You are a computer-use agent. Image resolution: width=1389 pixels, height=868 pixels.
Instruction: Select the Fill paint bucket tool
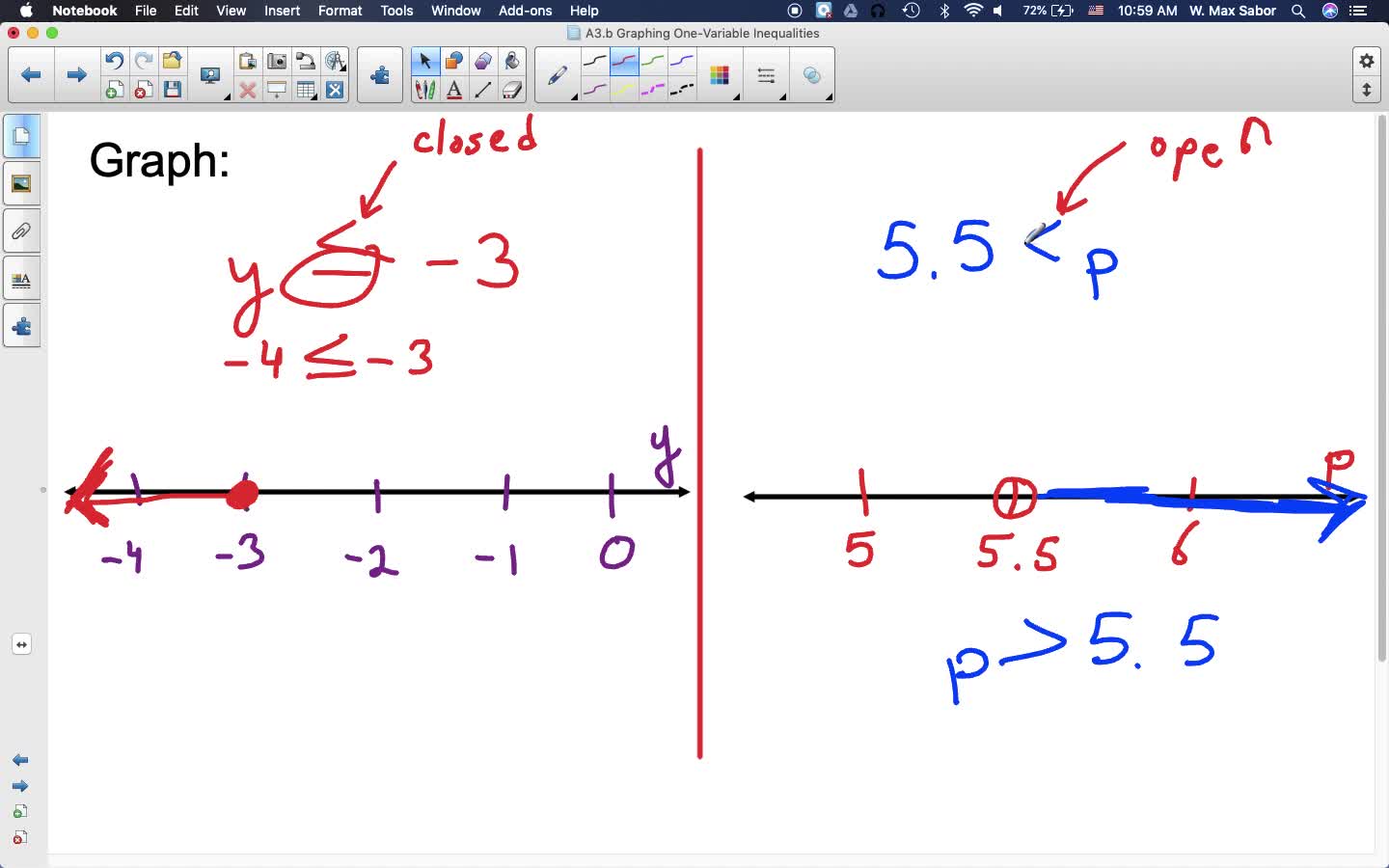pos(511,61)
